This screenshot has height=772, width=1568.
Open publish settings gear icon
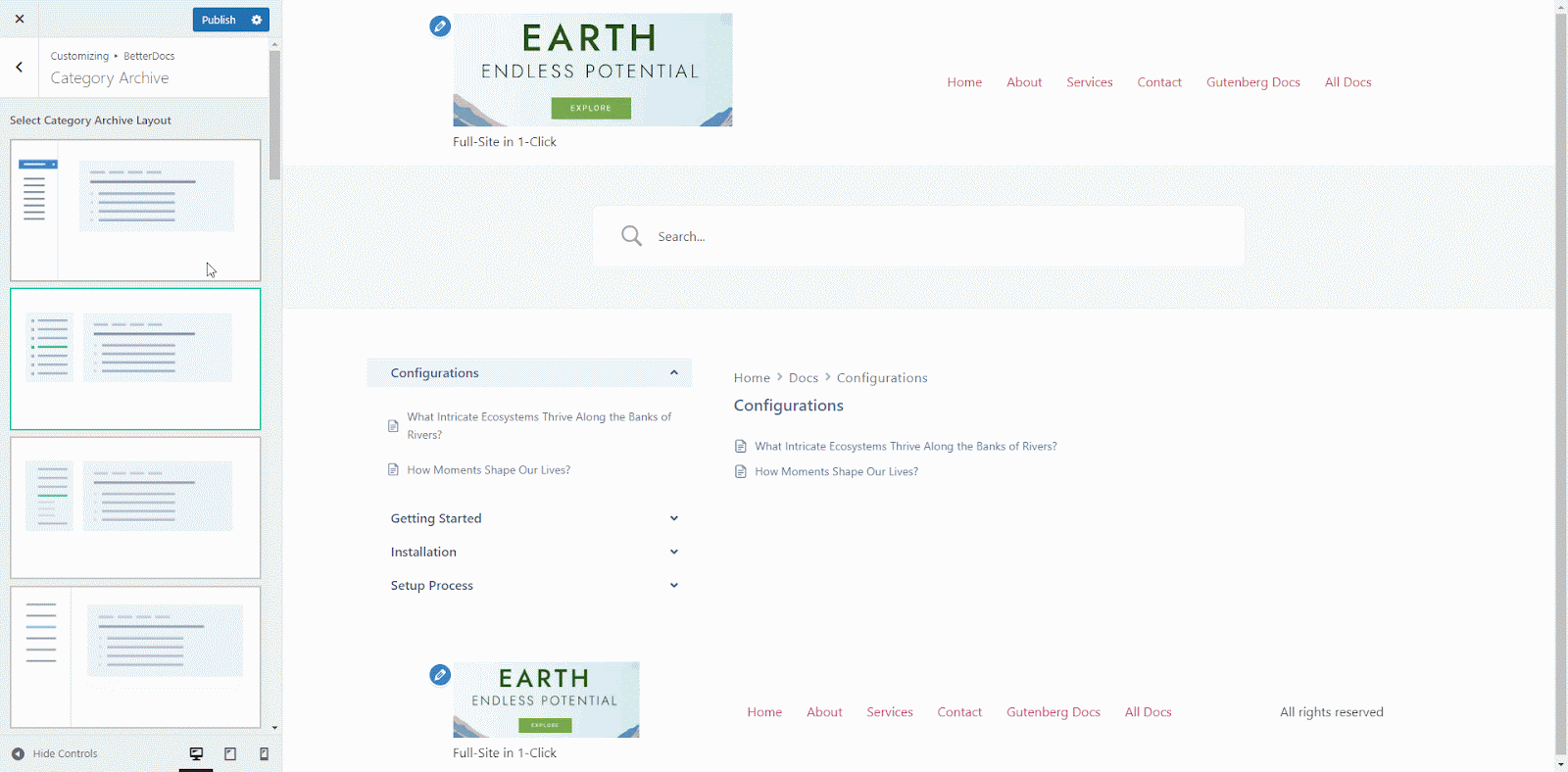pos(257,20)
